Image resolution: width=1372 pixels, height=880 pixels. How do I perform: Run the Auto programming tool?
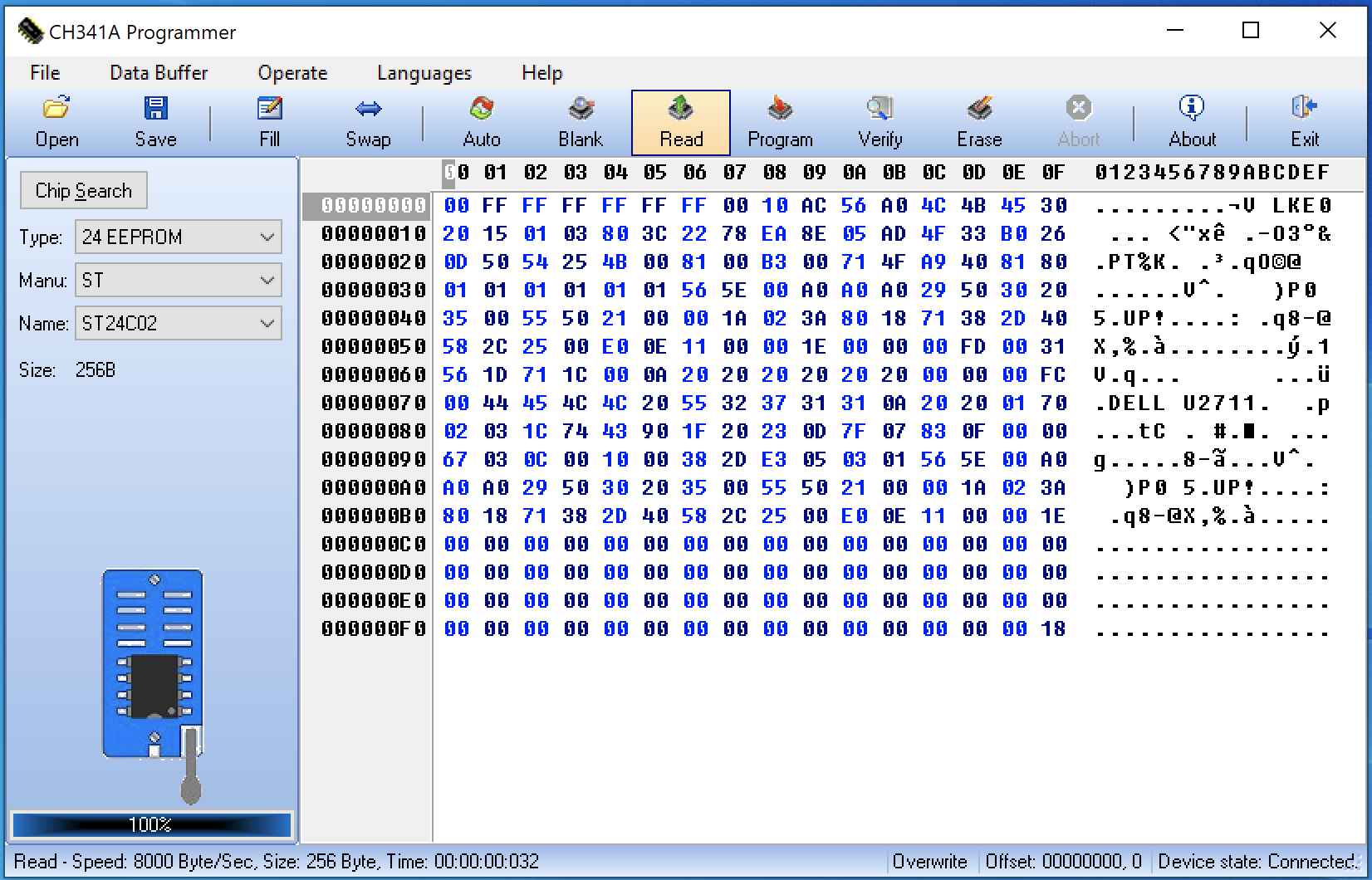point(482,123)
